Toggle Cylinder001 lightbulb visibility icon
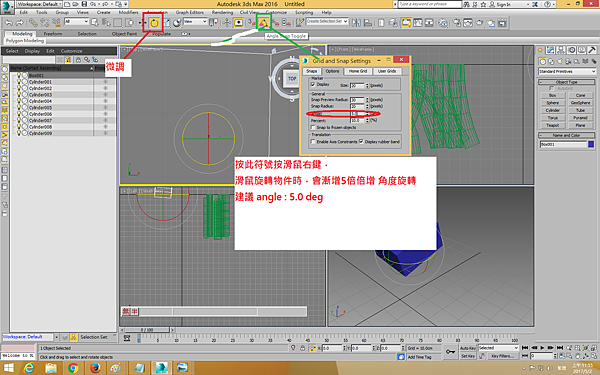This screenshot has width=600, height=375. [x=19, y=82]
